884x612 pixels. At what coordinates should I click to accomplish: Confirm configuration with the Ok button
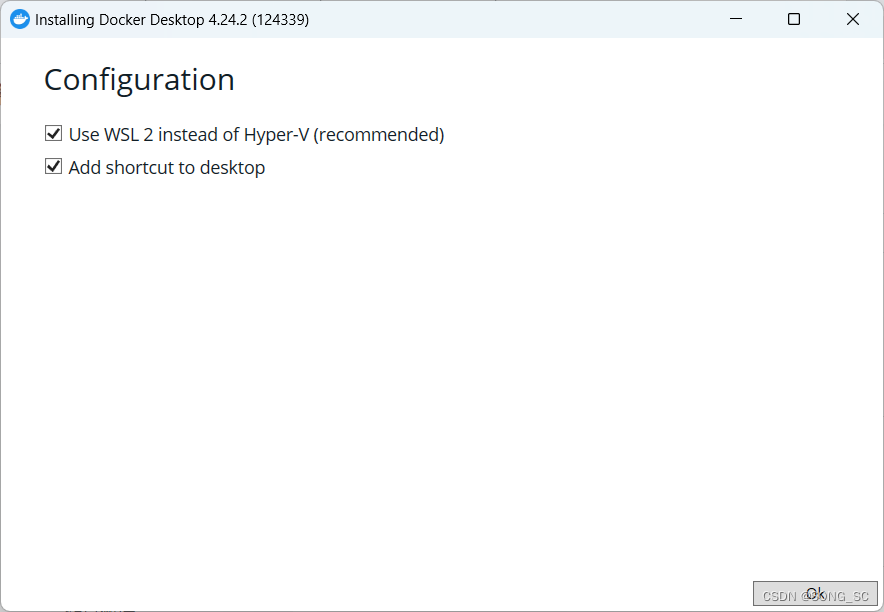815,593
